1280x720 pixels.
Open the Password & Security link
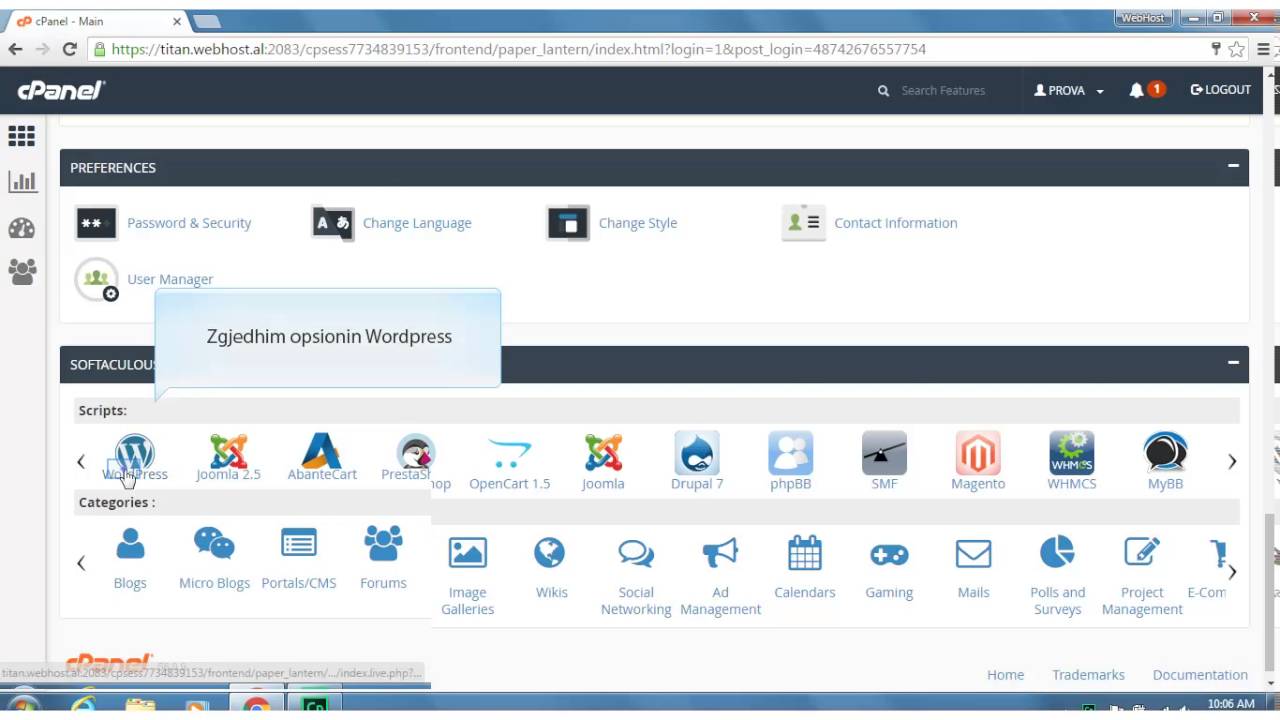(189, 223)
